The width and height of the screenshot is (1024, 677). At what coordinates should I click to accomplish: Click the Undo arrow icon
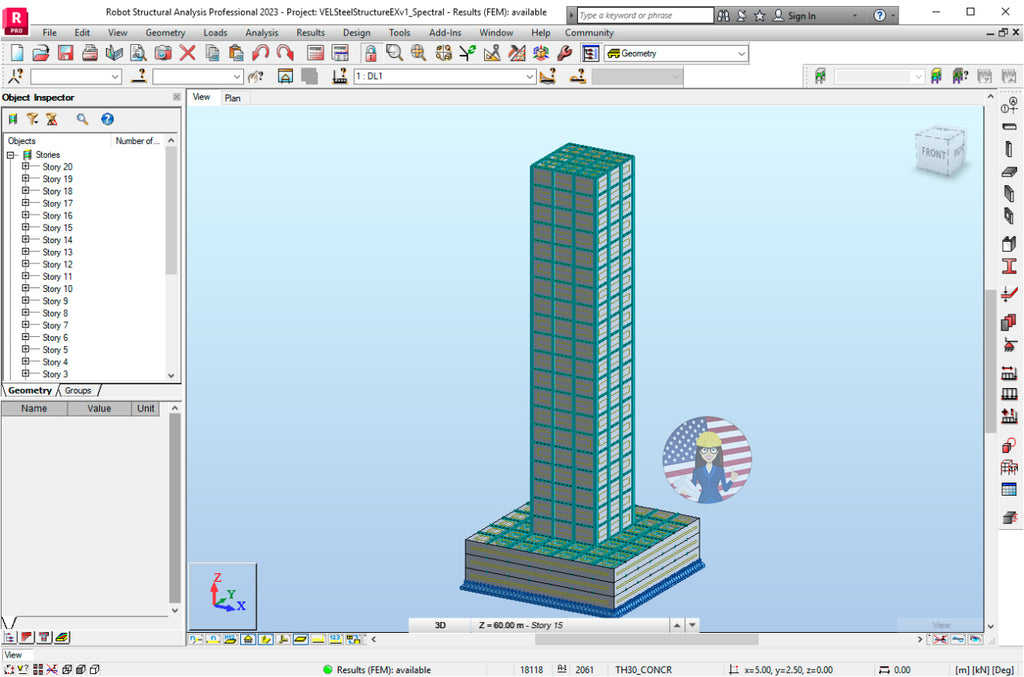[x=258, y=53]
